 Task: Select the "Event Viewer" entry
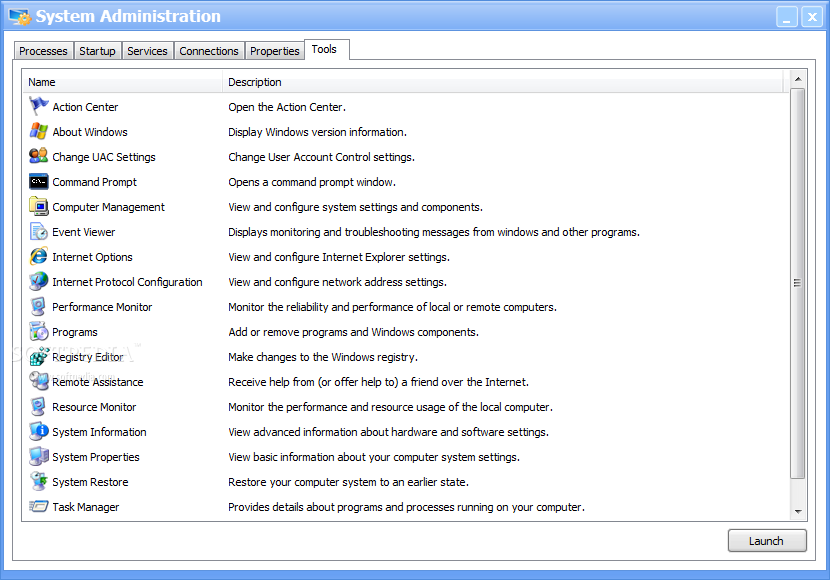[x=83, y=232]
